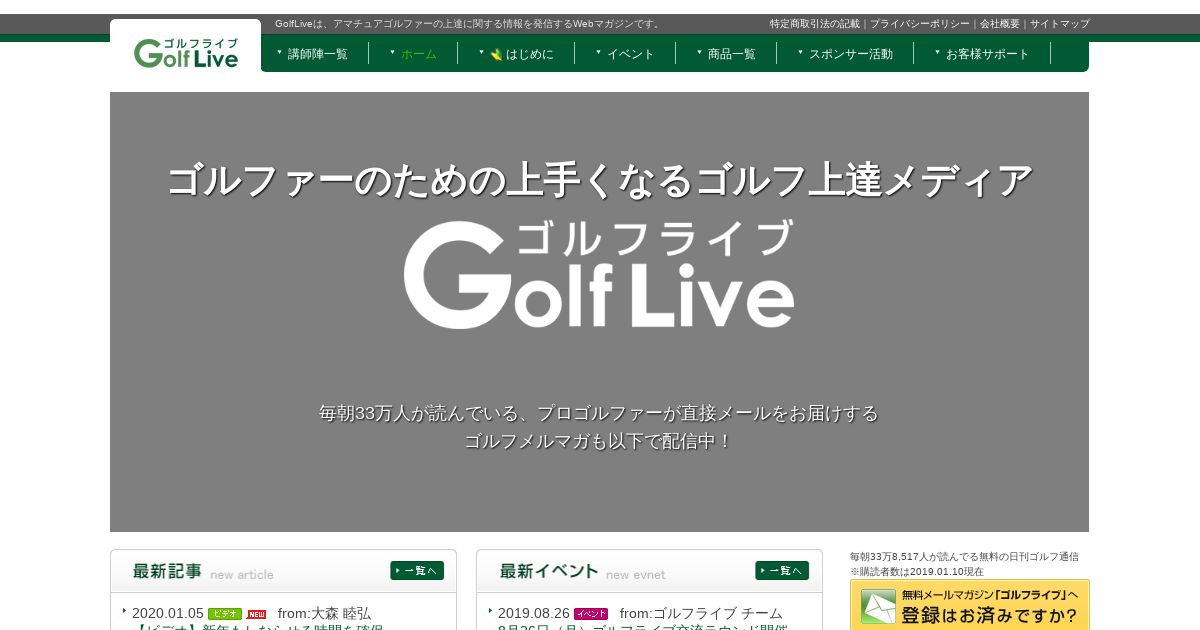Open the スポンサー活動 menu item
The height and width of the screenshot is (630, 1200).
850,54
